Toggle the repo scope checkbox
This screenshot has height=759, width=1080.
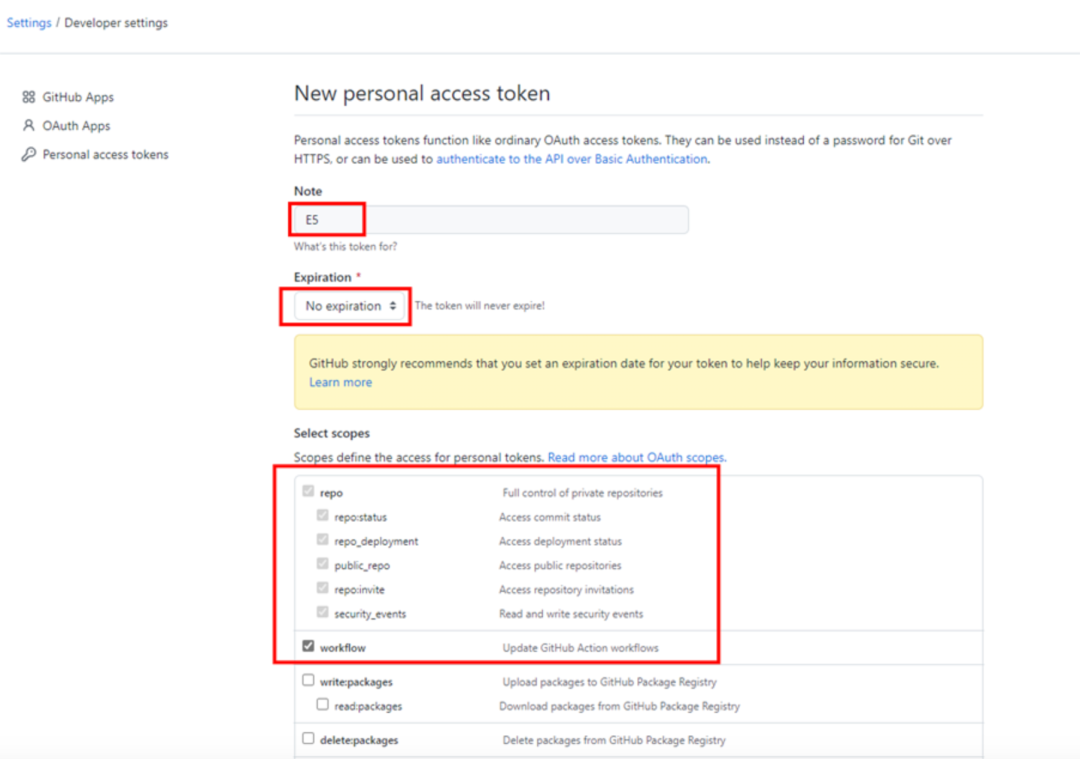pyautogui.click(x=308, y=492)
